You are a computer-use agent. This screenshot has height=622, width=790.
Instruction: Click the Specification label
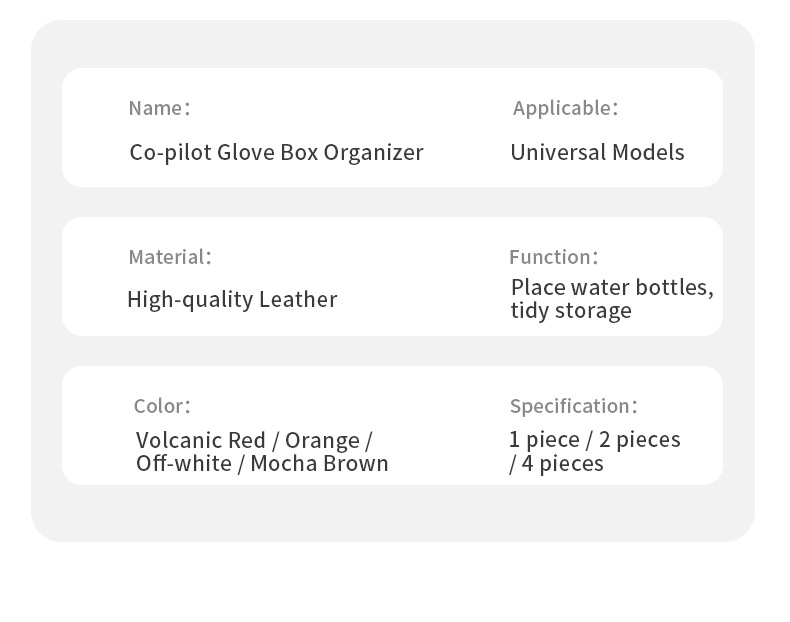573,406
